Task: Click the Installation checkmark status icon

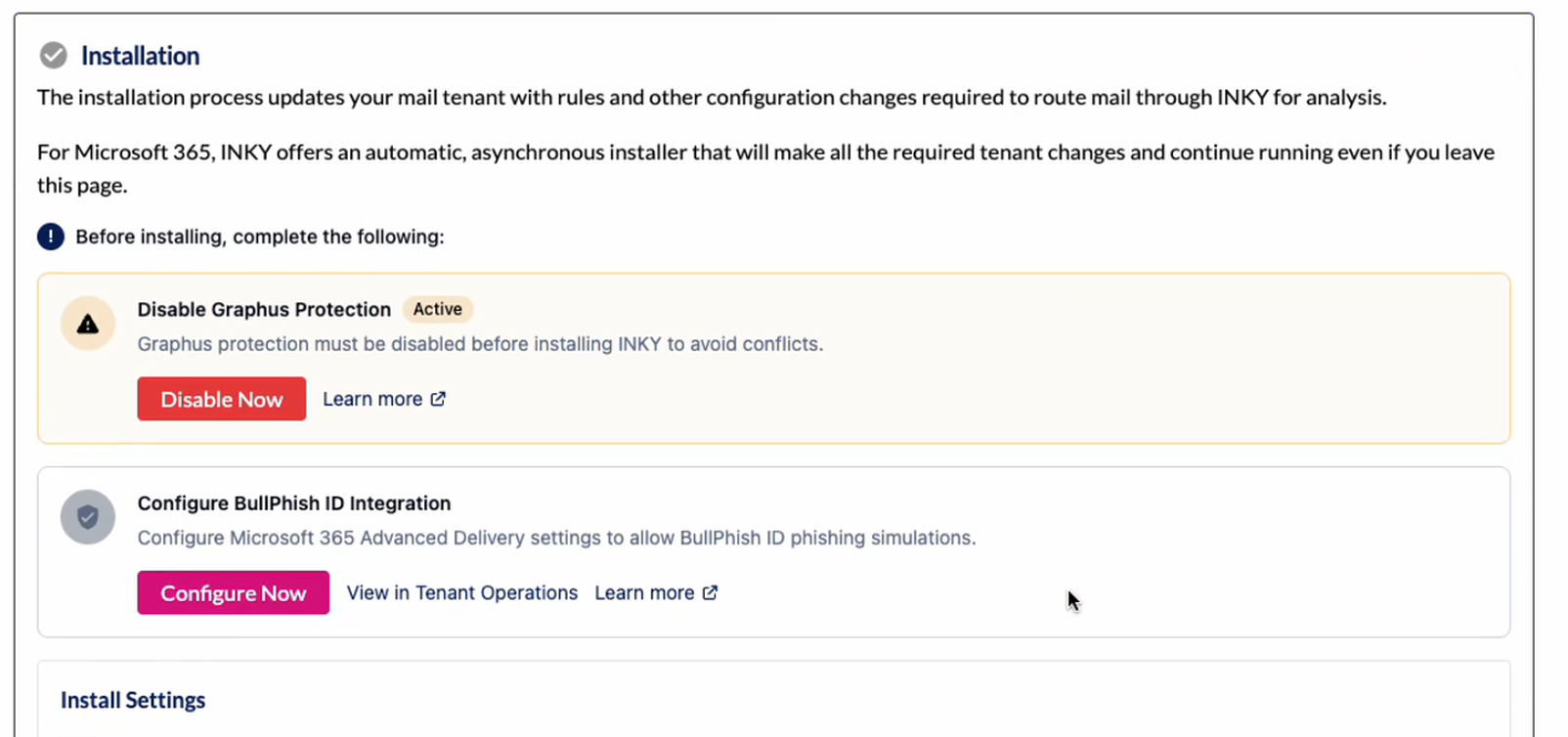Action: [x=53, y=56]
